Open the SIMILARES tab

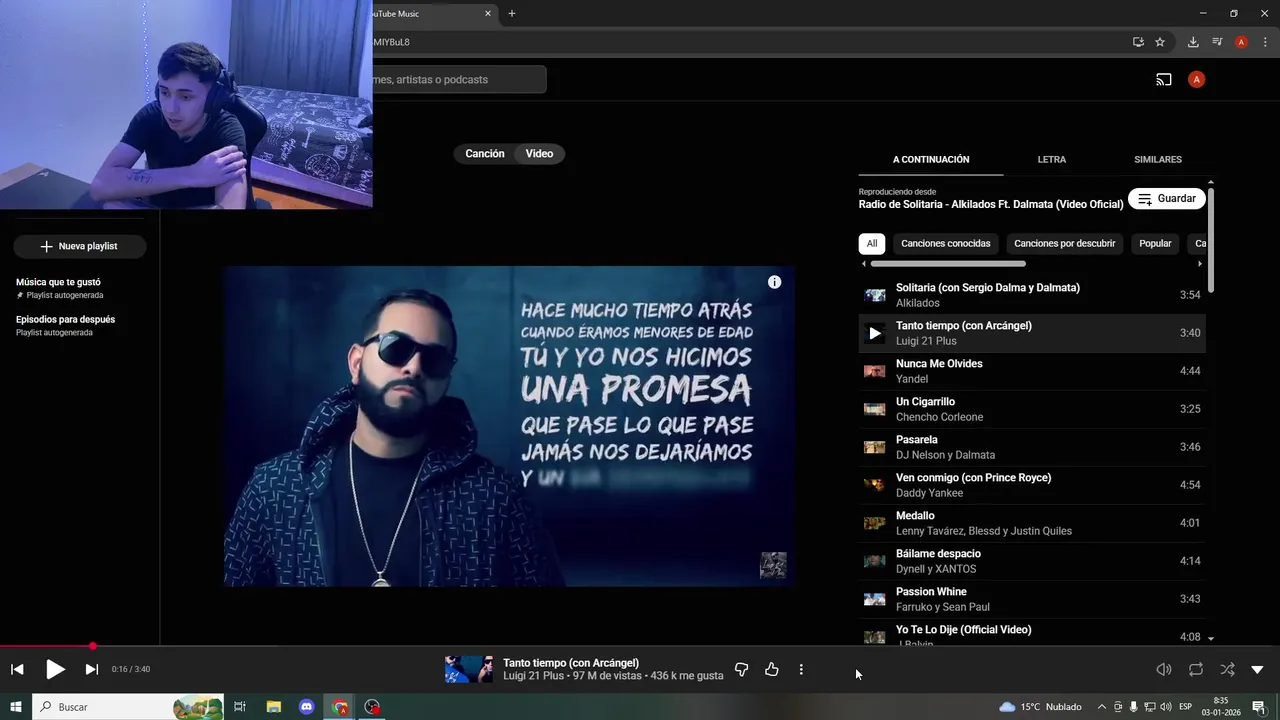(x=1158, y=160)
